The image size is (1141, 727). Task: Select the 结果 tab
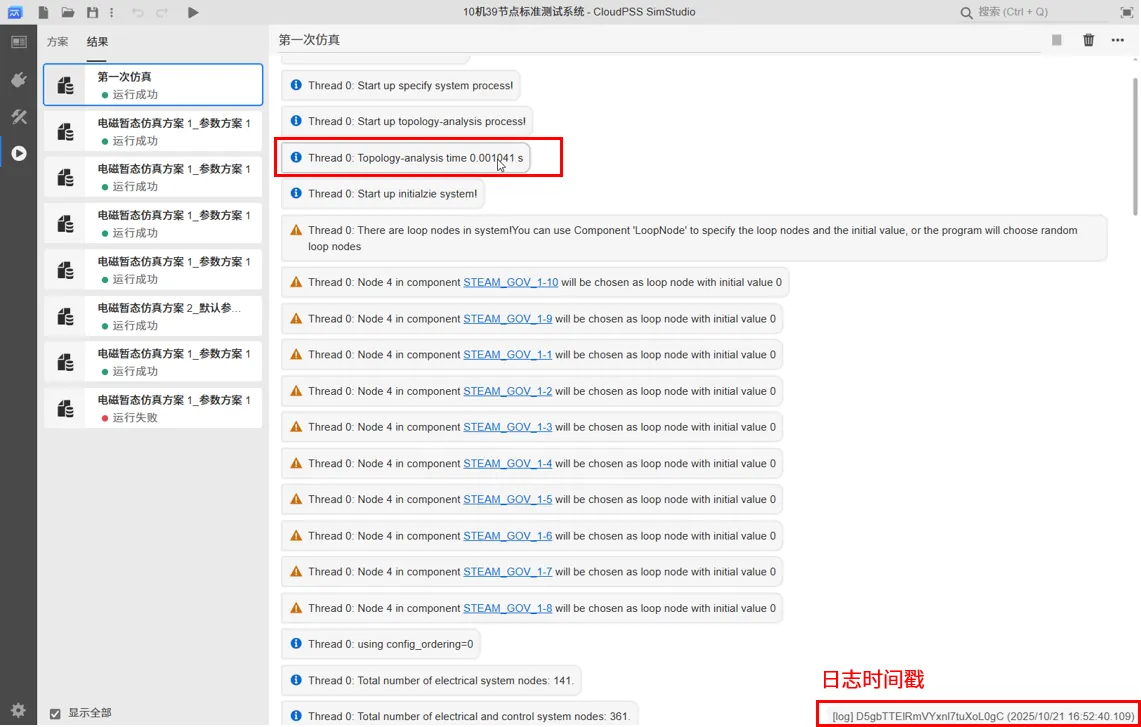97,42
